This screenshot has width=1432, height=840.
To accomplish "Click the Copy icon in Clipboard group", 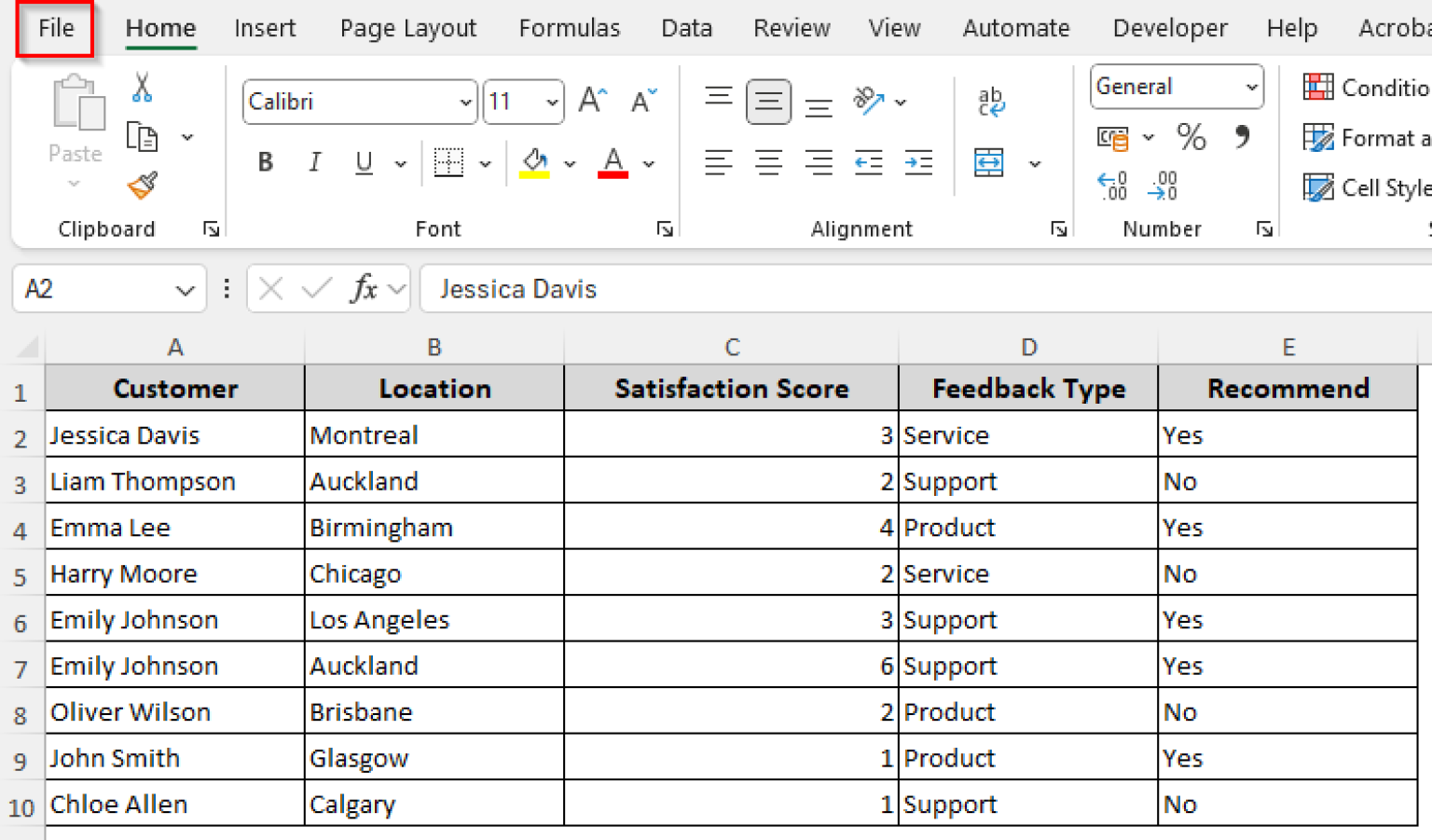I will click(x=143, y=136).
